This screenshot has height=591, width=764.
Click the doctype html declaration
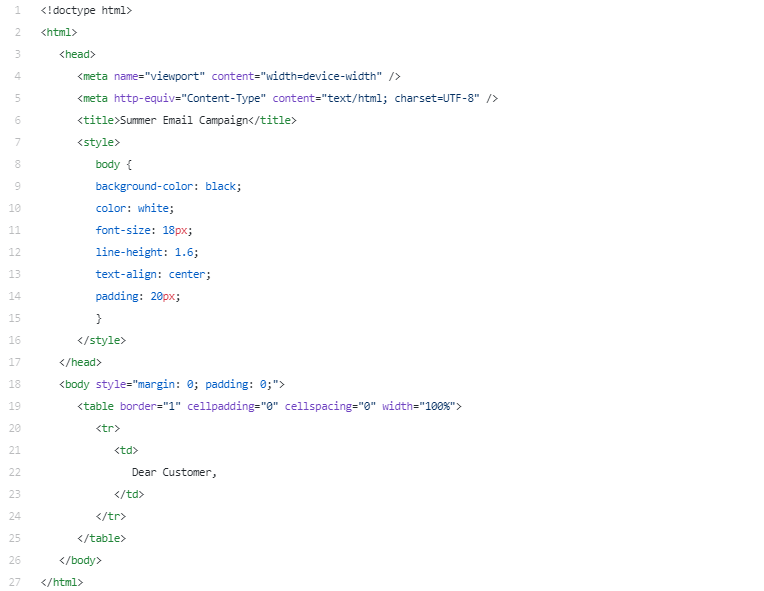pos(86,10)
